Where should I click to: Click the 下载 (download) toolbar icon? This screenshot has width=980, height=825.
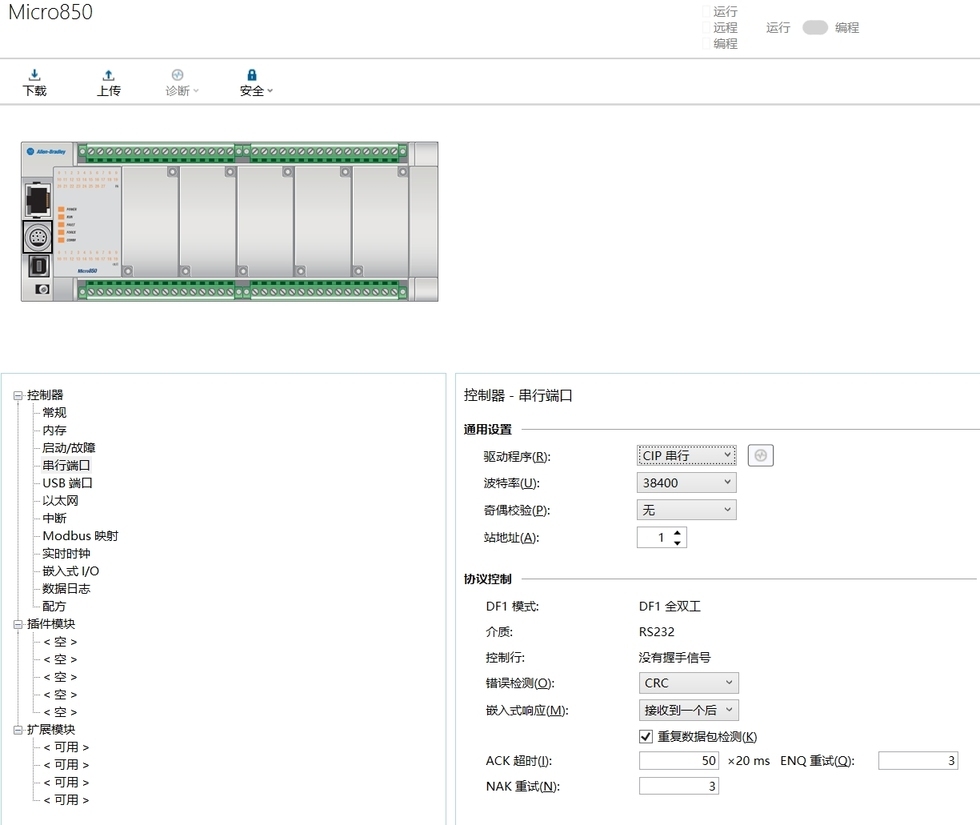point(34,83)
